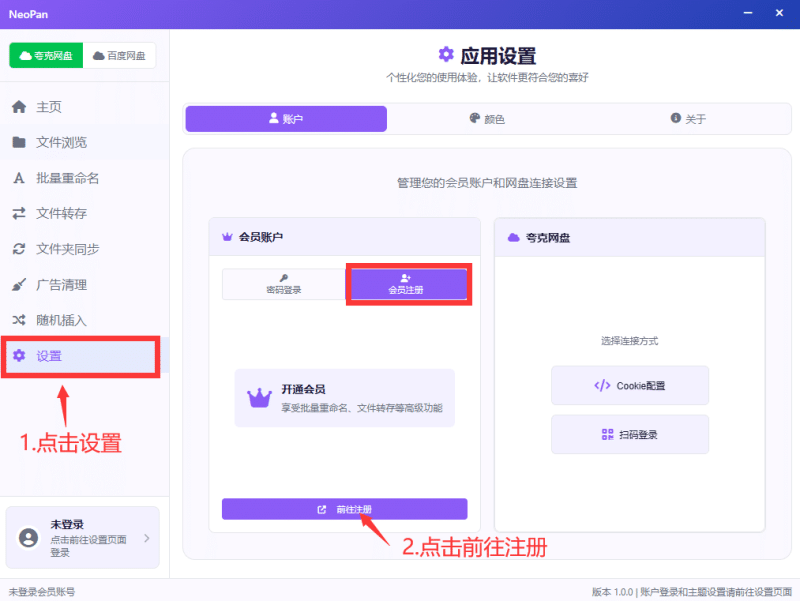Open the 关于 settings tab
This screenshot has height=601, width=800.
[688, 119]
